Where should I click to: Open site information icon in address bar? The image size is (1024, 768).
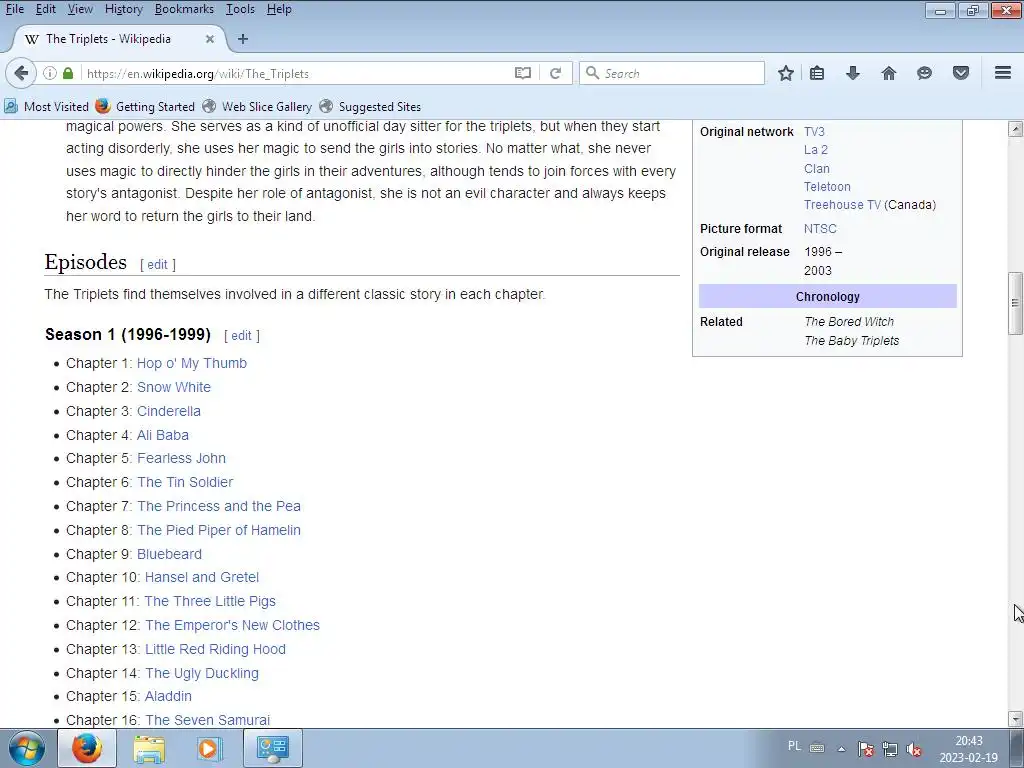tap(50, 73)
